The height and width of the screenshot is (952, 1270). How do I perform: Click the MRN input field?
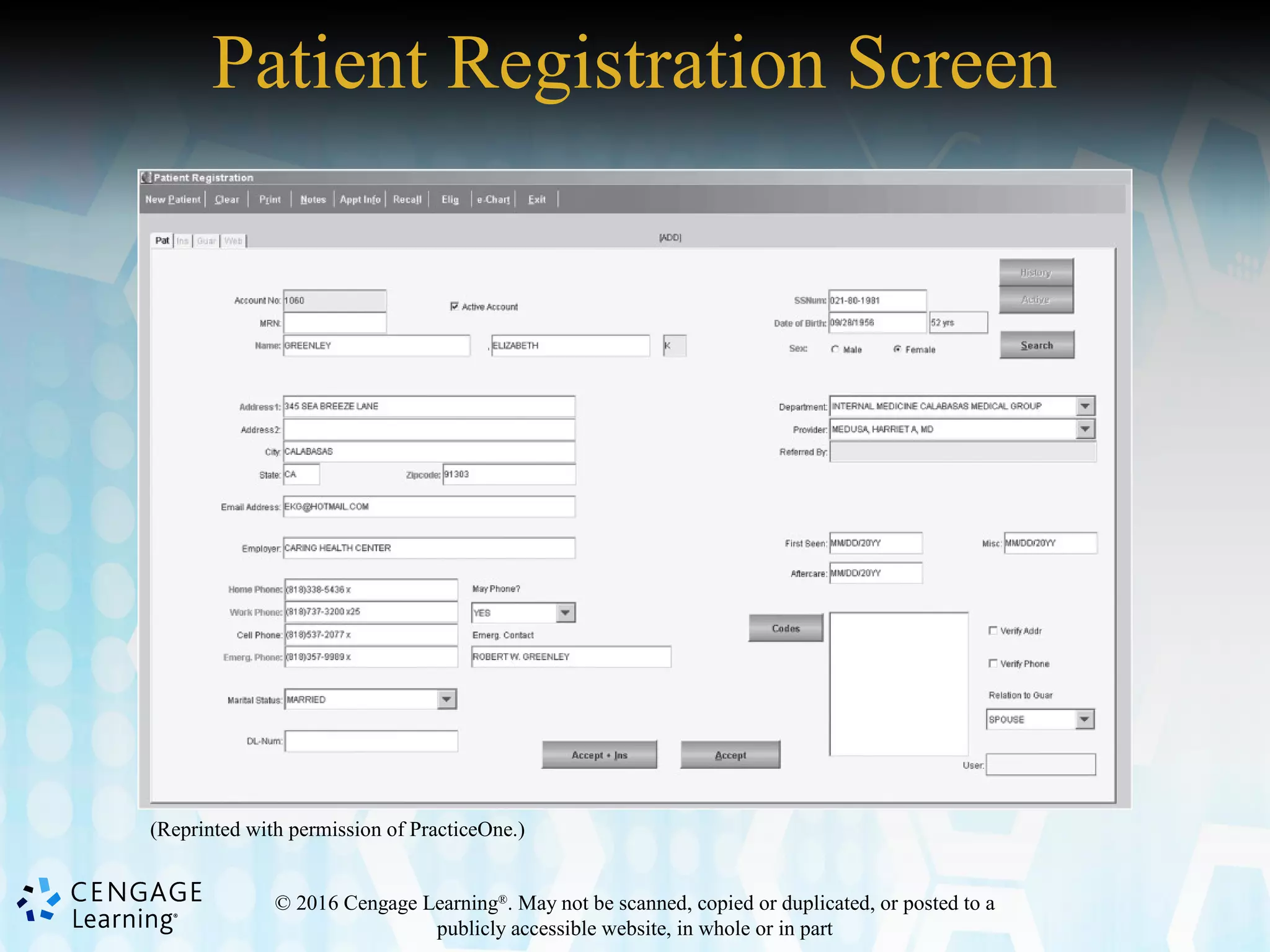(x=335, y=323)
